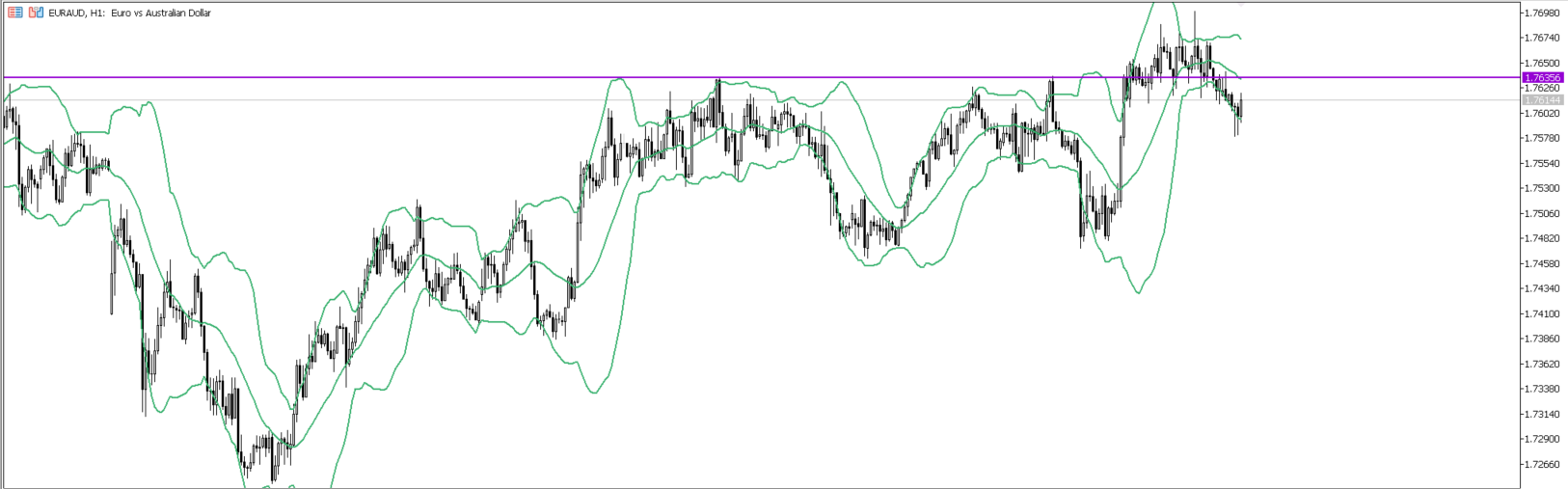Screen dimensions: 1568x489
Task: Click the purple 1.76356 price label
Action: click(1541, 77)
